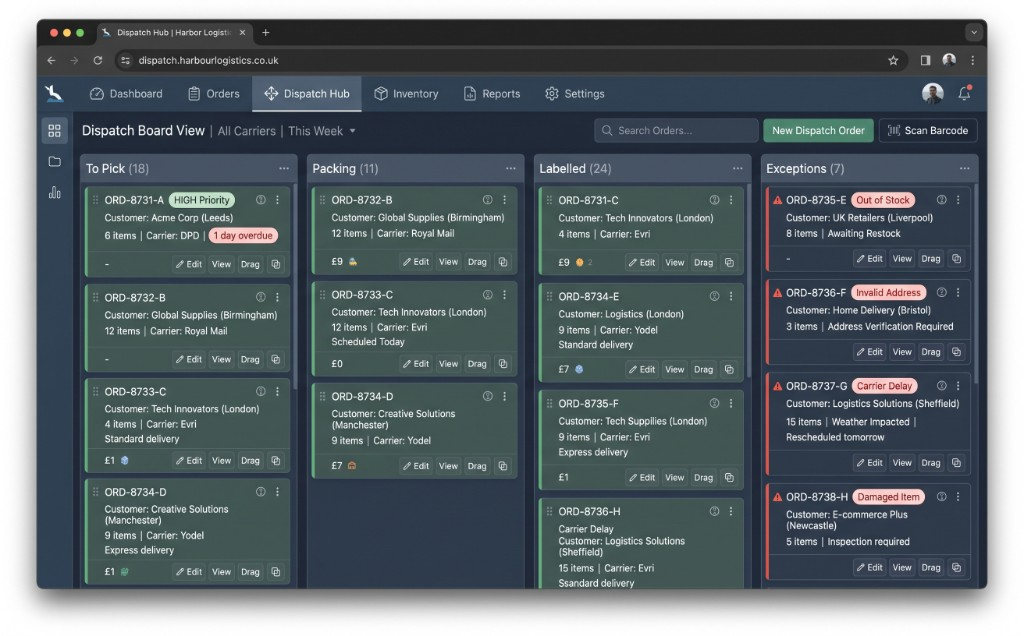The height and width of the screenshot is (636, 1024).
Task: Open All Carriers filter
Action: tap(246, 131)
